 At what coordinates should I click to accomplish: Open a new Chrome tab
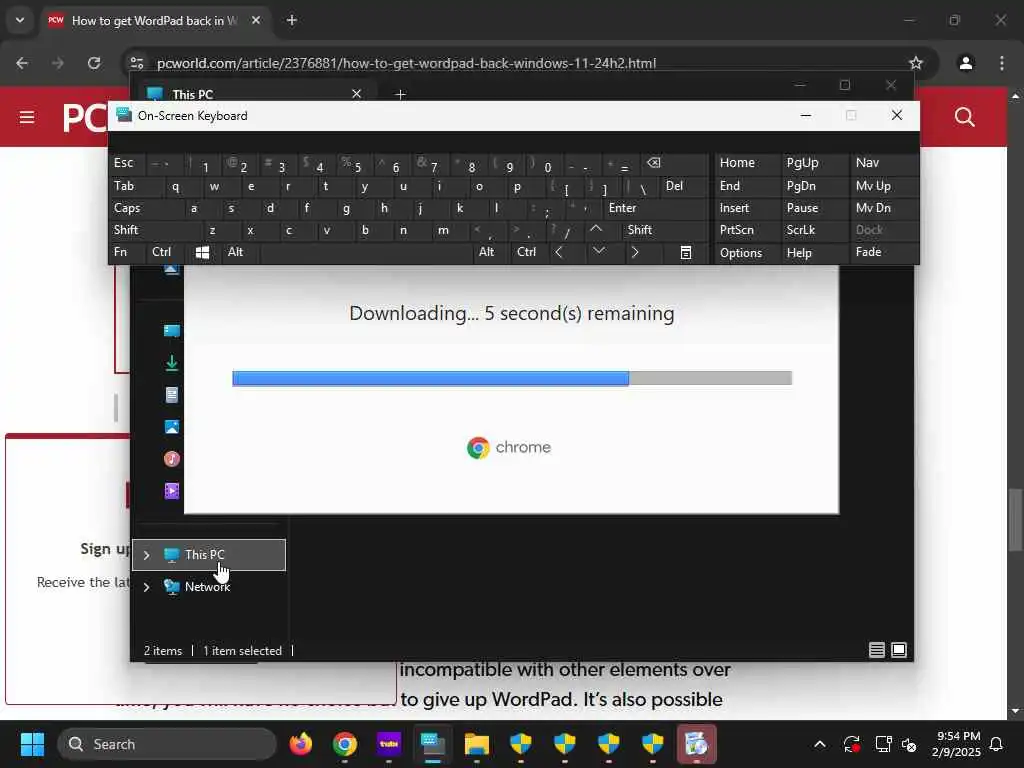point(292,20)
